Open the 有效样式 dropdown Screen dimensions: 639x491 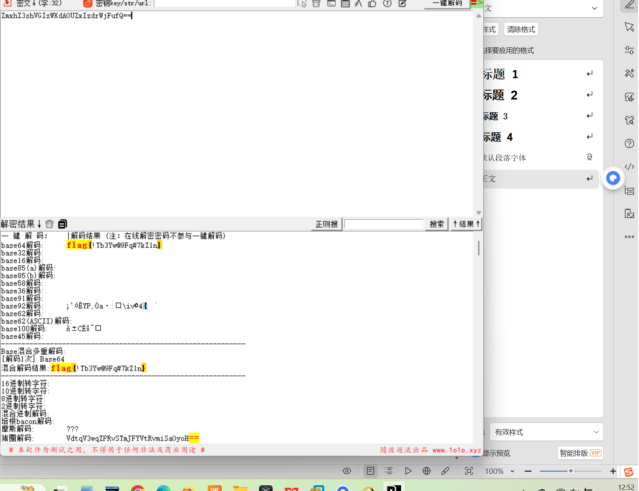coord(547,432)
